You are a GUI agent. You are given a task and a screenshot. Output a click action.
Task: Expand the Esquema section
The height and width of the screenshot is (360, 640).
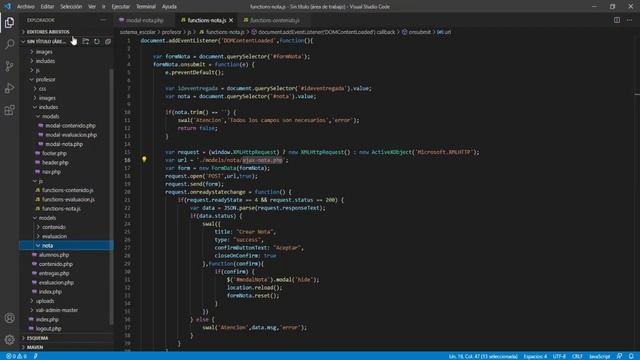click(38, 338)
